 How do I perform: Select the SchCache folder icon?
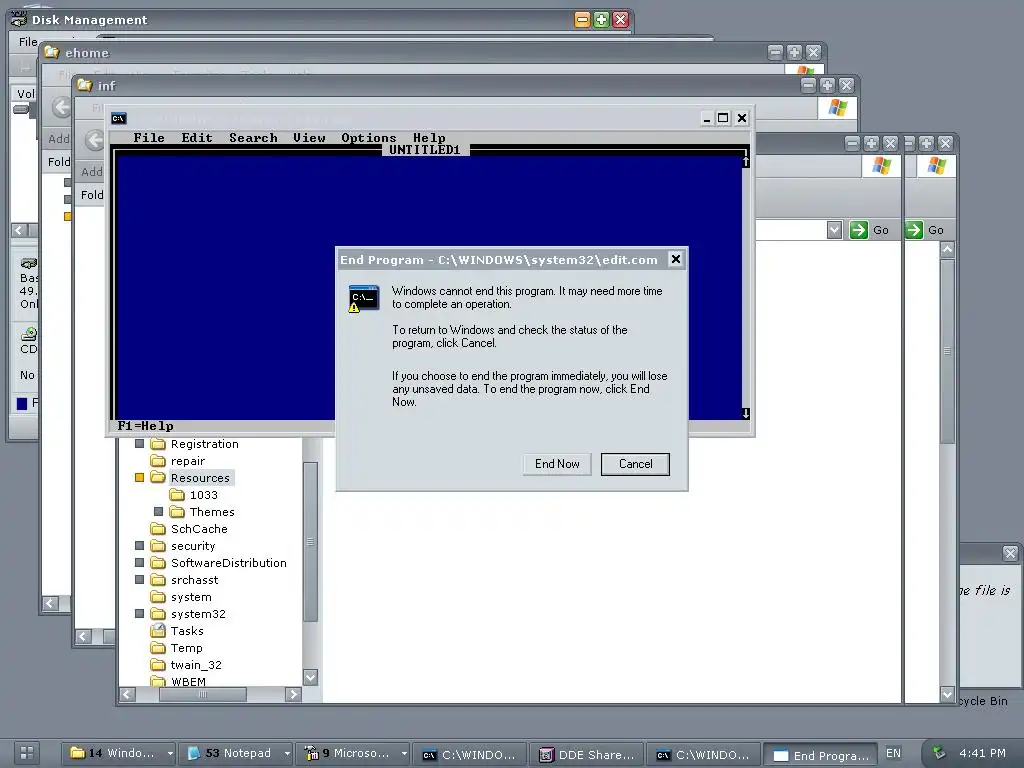[158, 529]
